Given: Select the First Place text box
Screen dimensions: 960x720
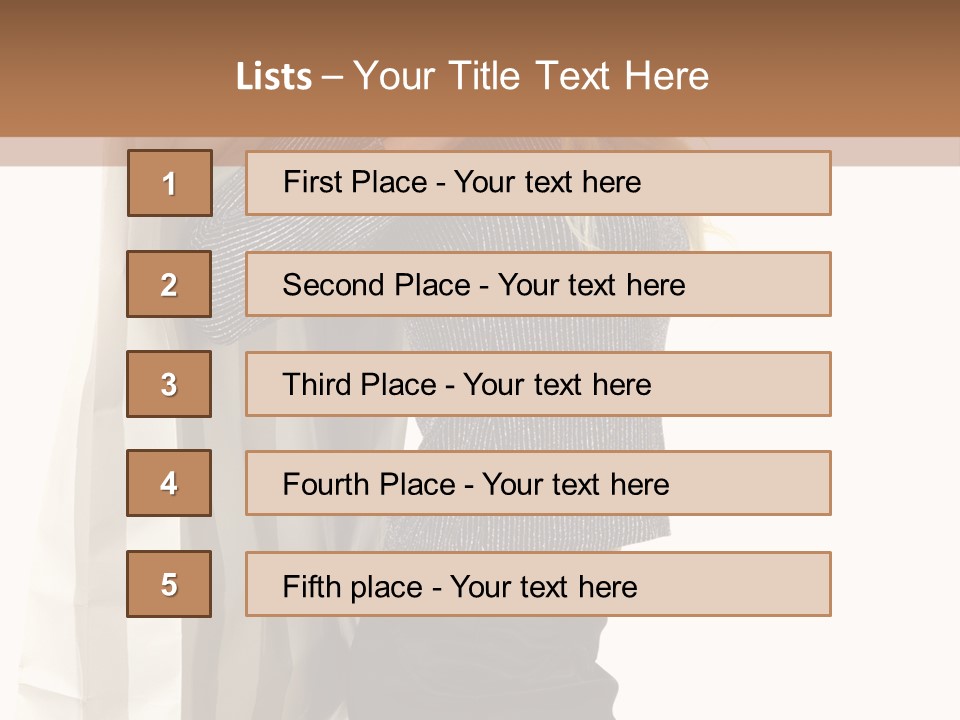Looking at the screenshot, I should (x=538, y=183).
